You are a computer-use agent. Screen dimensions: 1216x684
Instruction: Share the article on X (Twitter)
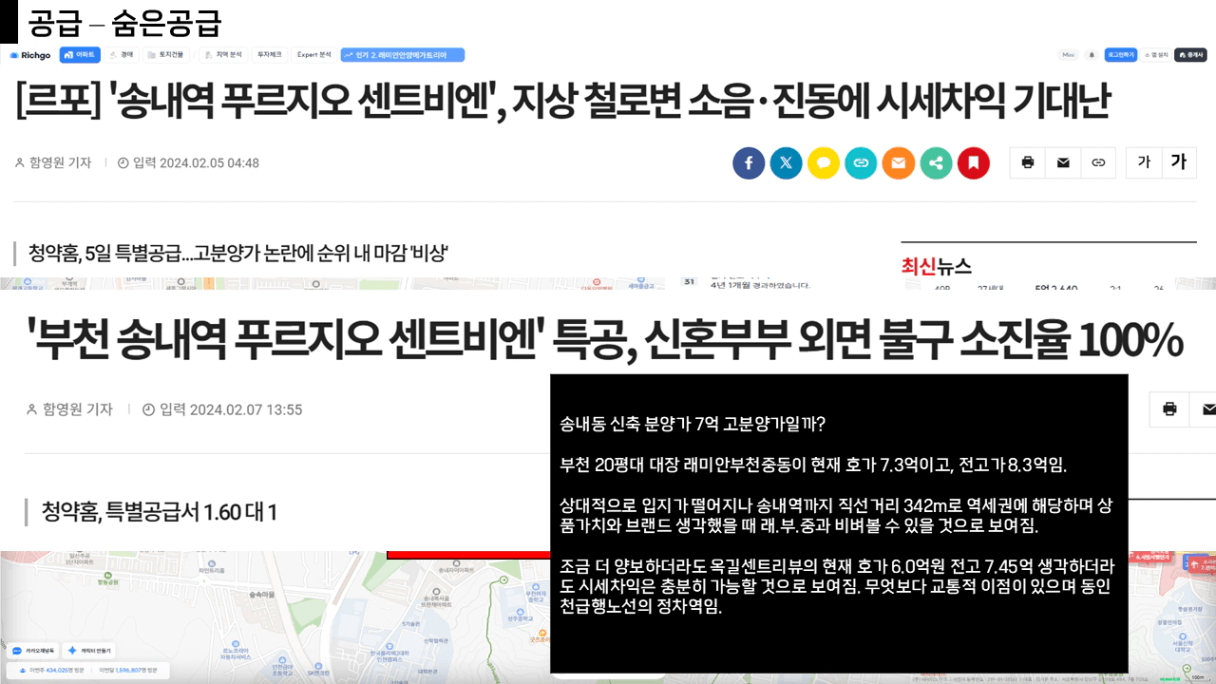pyautogui.click(x=786, y=163)
